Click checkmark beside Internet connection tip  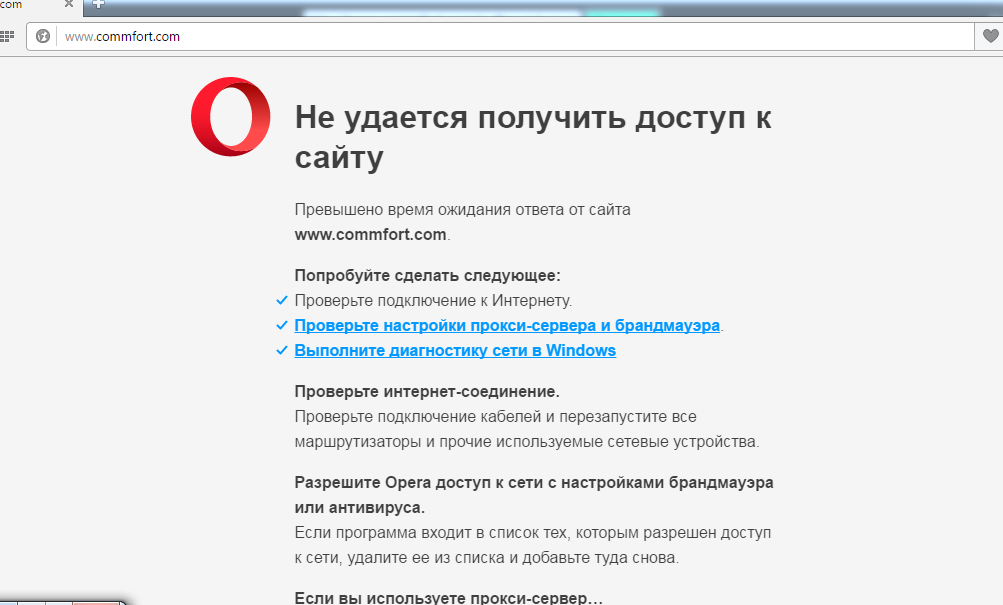tap(281, 300)
